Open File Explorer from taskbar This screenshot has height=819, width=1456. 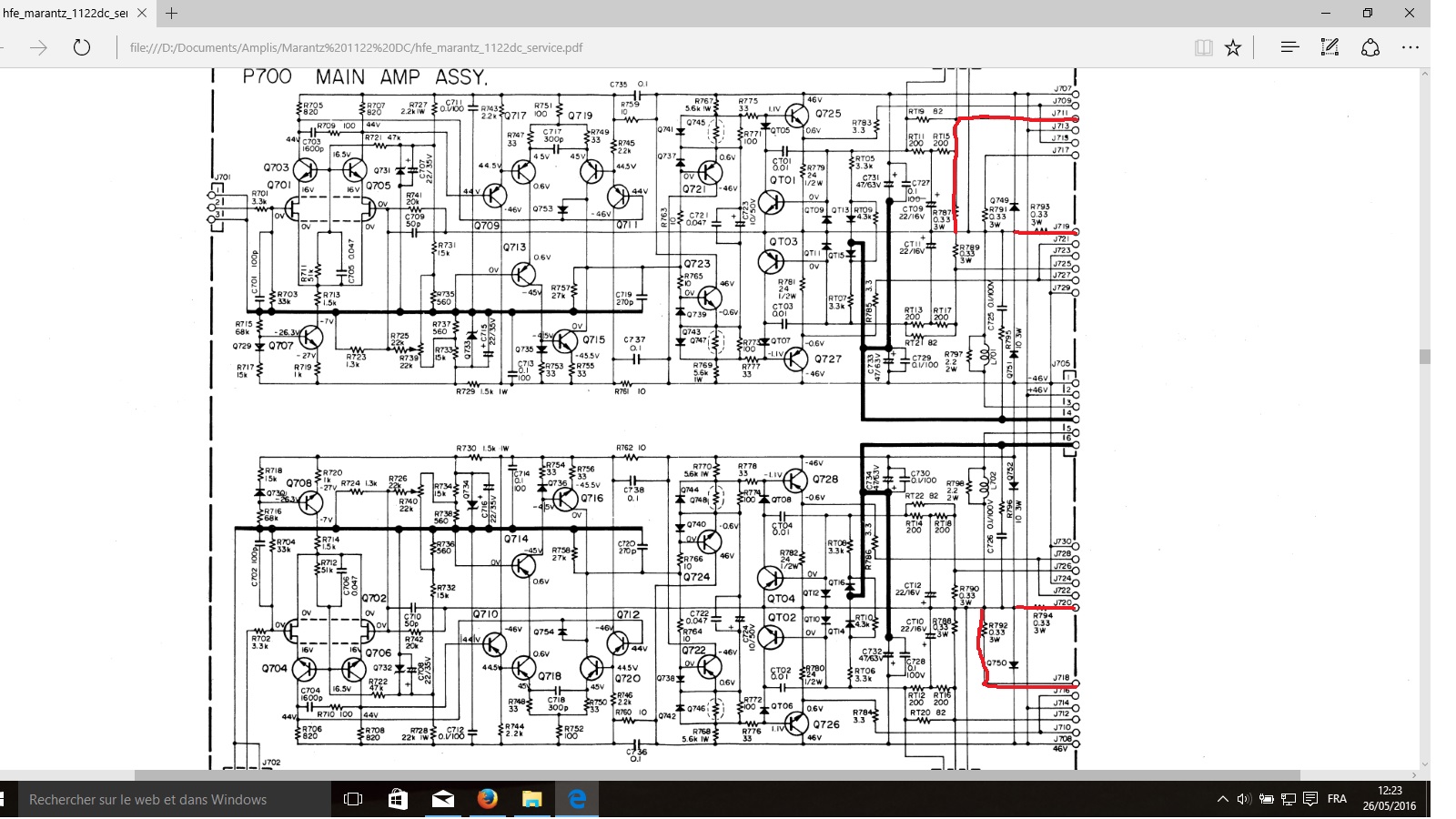[532, 800]
